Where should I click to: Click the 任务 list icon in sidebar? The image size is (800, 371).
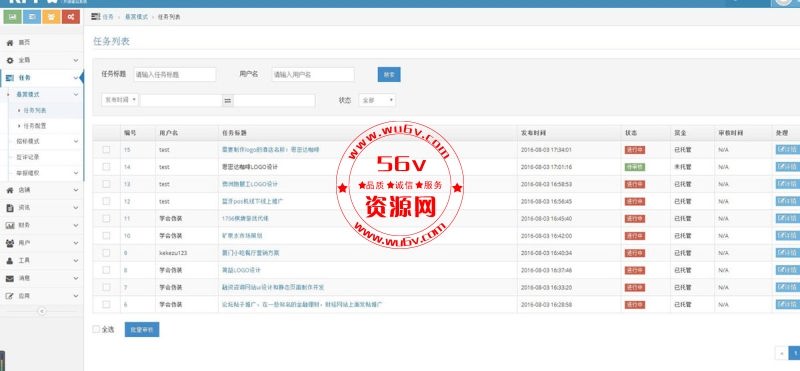[10, 78]
